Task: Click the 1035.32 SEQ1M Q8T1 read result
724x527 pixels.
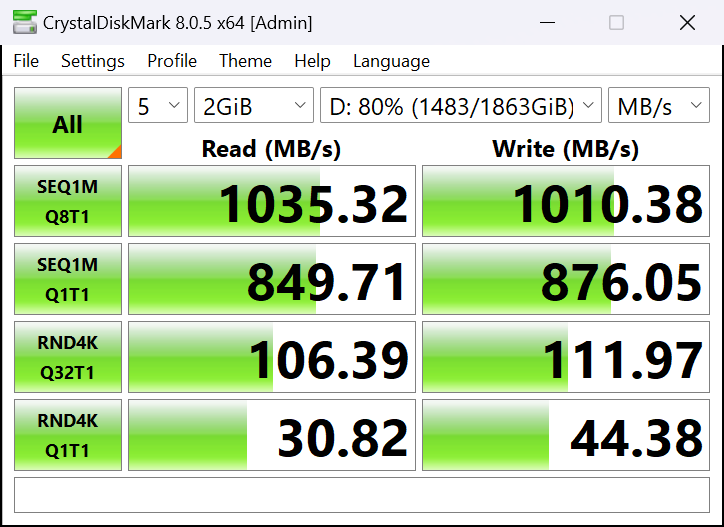Action: [x=272, y=201]
